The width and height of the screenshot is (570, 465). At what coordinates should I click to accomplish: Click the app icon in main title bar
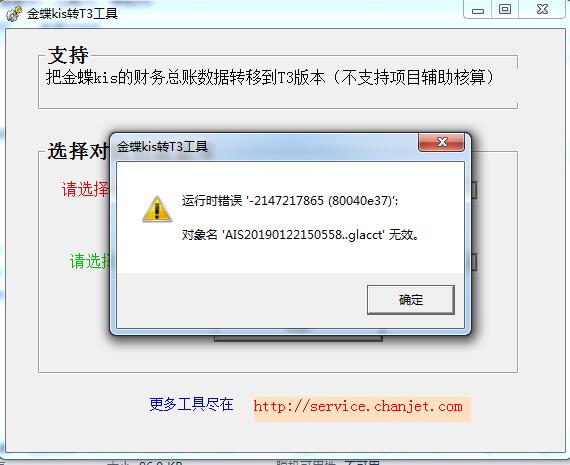point(14,14)
